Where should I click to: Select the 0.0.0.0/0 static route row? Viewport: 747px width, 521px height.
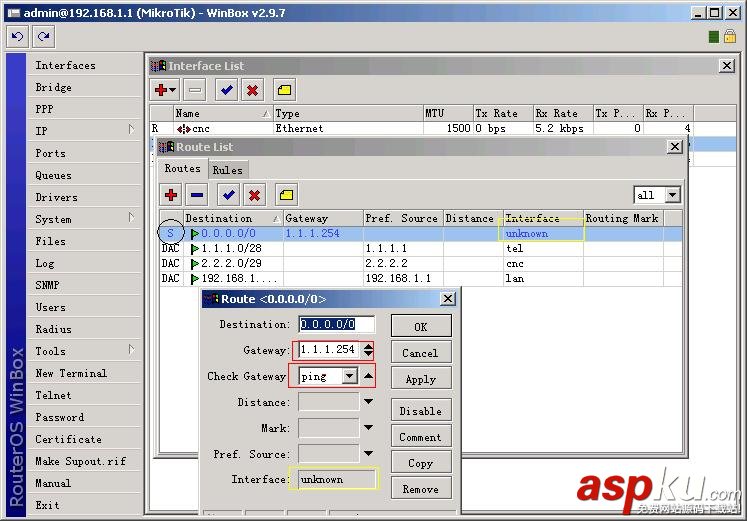(x=421, y=233)
